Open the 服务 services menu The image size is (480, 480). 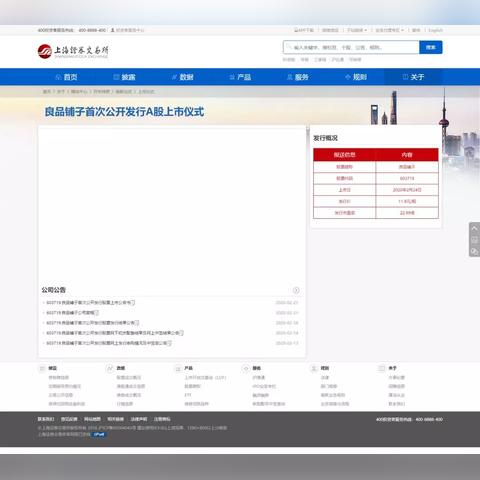[298, 77]
